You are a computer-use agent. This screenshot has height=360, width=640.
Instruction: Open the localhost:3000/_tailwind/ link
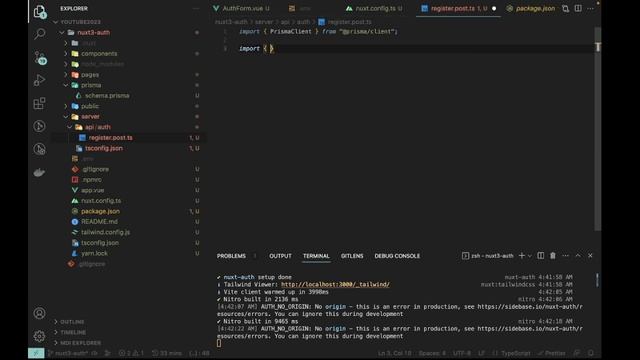point(335,284)
